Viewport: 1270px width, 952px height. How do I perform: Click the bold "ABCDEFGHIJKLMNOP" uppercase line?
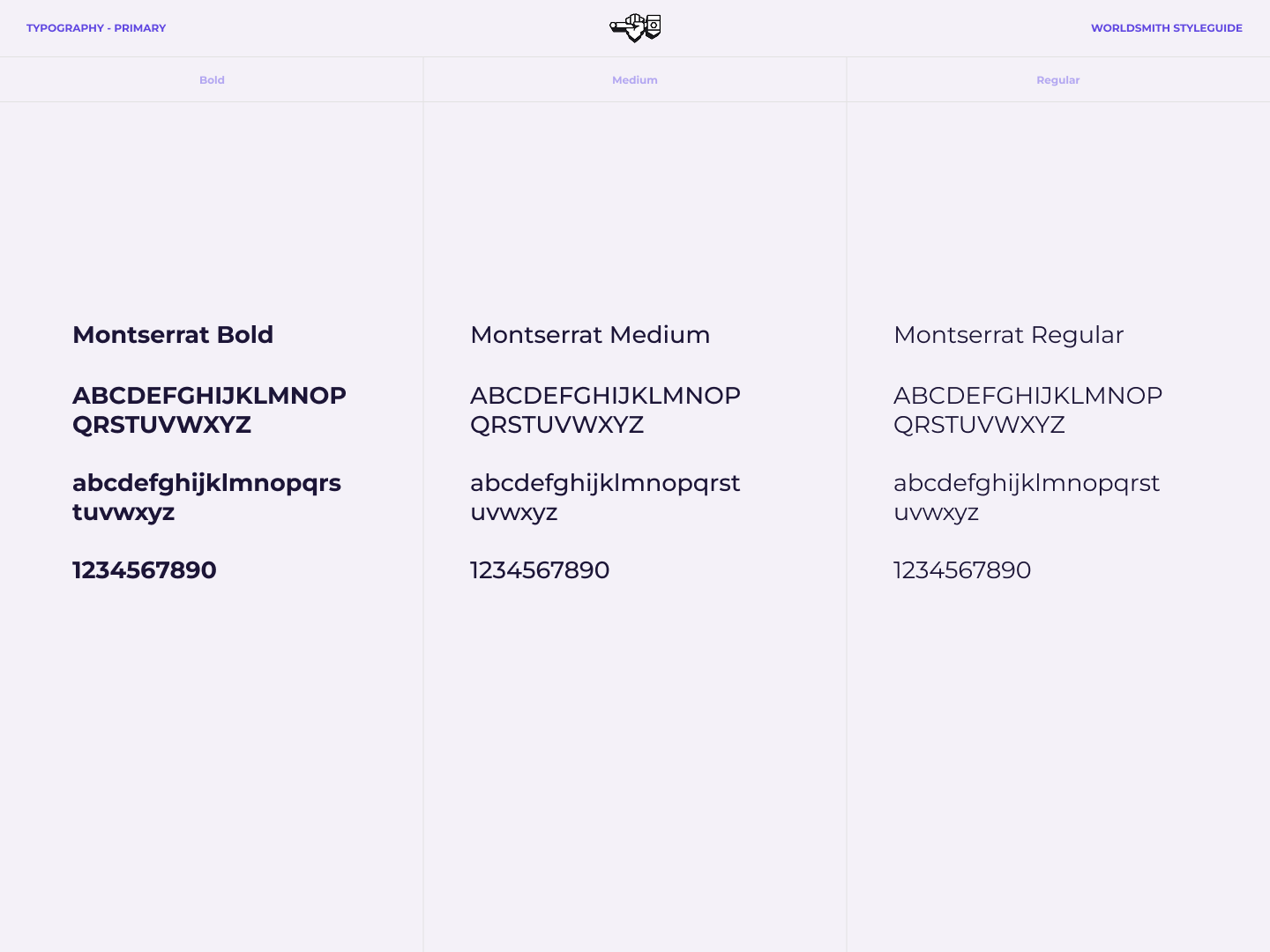pyautogui.click(x=209, y=396)
